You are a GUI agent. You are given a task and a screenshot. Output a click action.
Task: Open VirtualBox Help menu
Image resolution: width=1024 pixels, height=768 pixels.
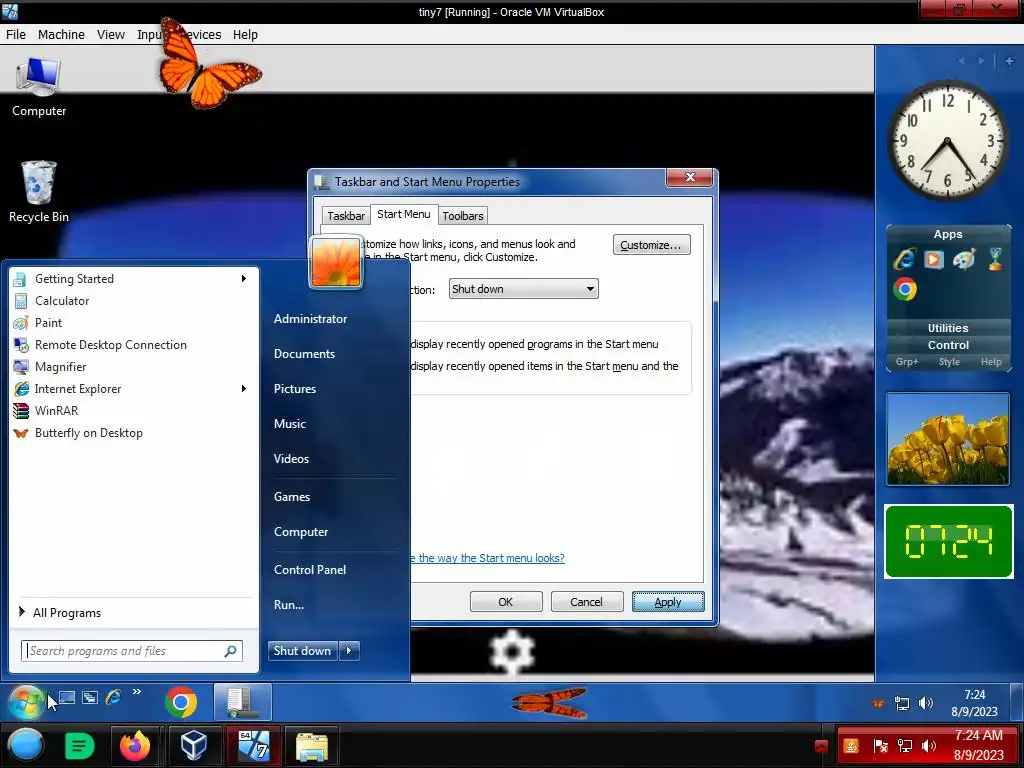(245, 35)
